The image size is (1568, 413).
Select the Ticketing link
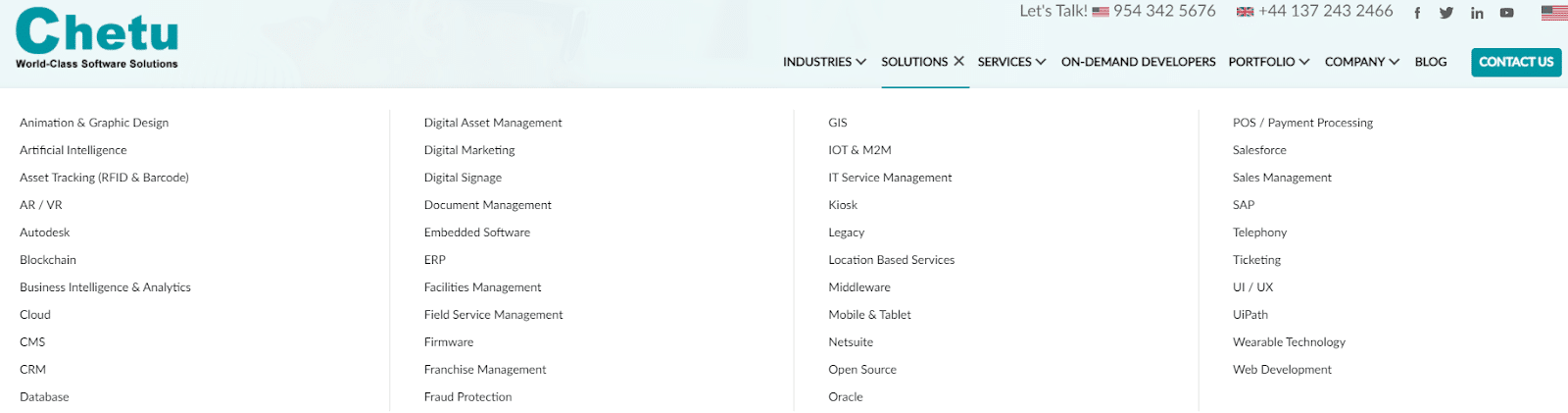click(x=1256, y=260)
